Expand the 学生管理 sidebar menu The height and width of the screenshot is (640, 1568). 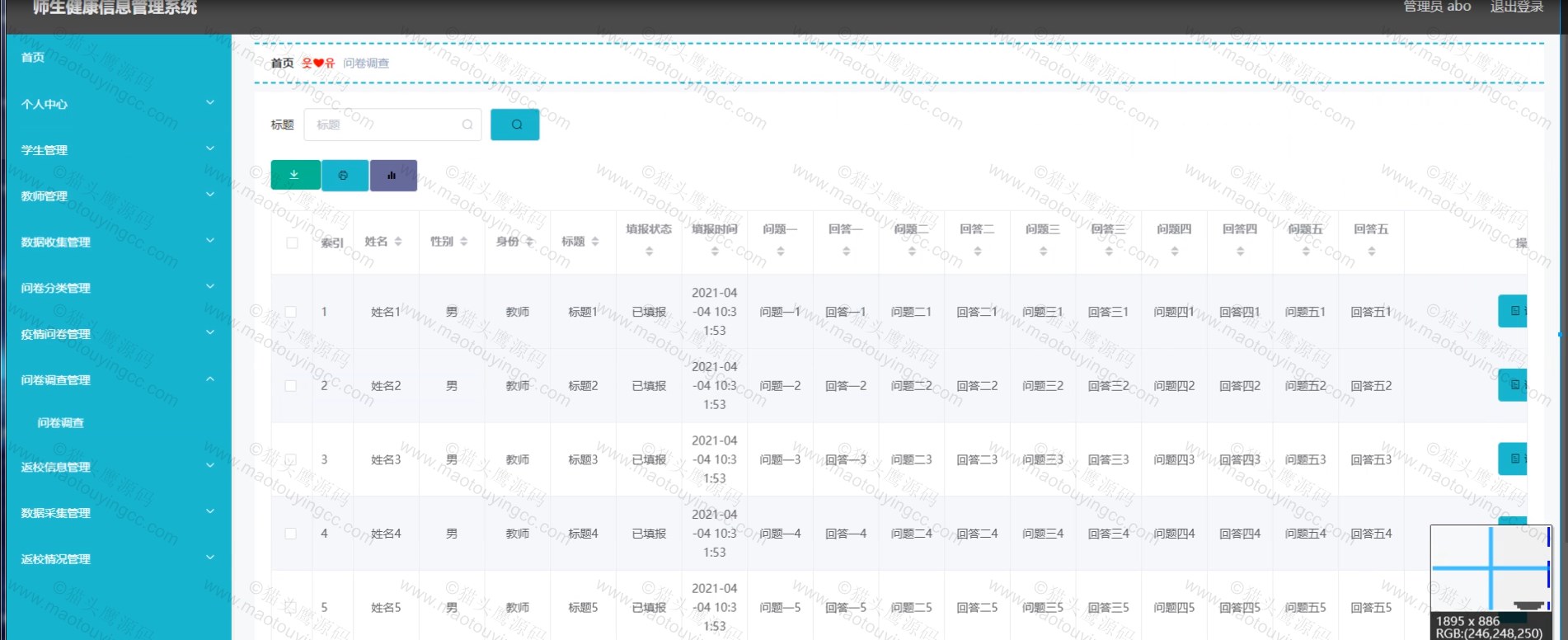coord(118,150)
